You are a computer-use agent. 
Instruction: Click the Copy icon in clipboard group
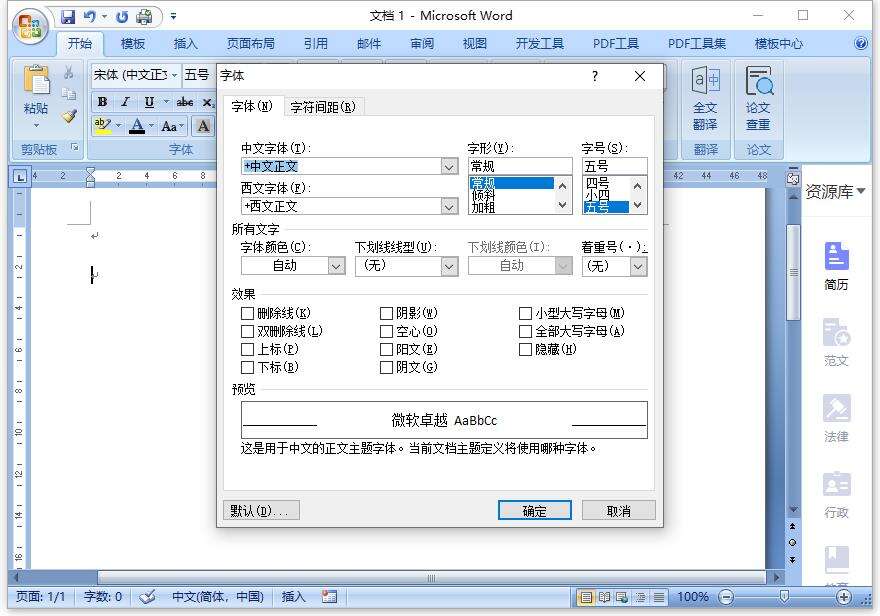(x=68, y=94)
